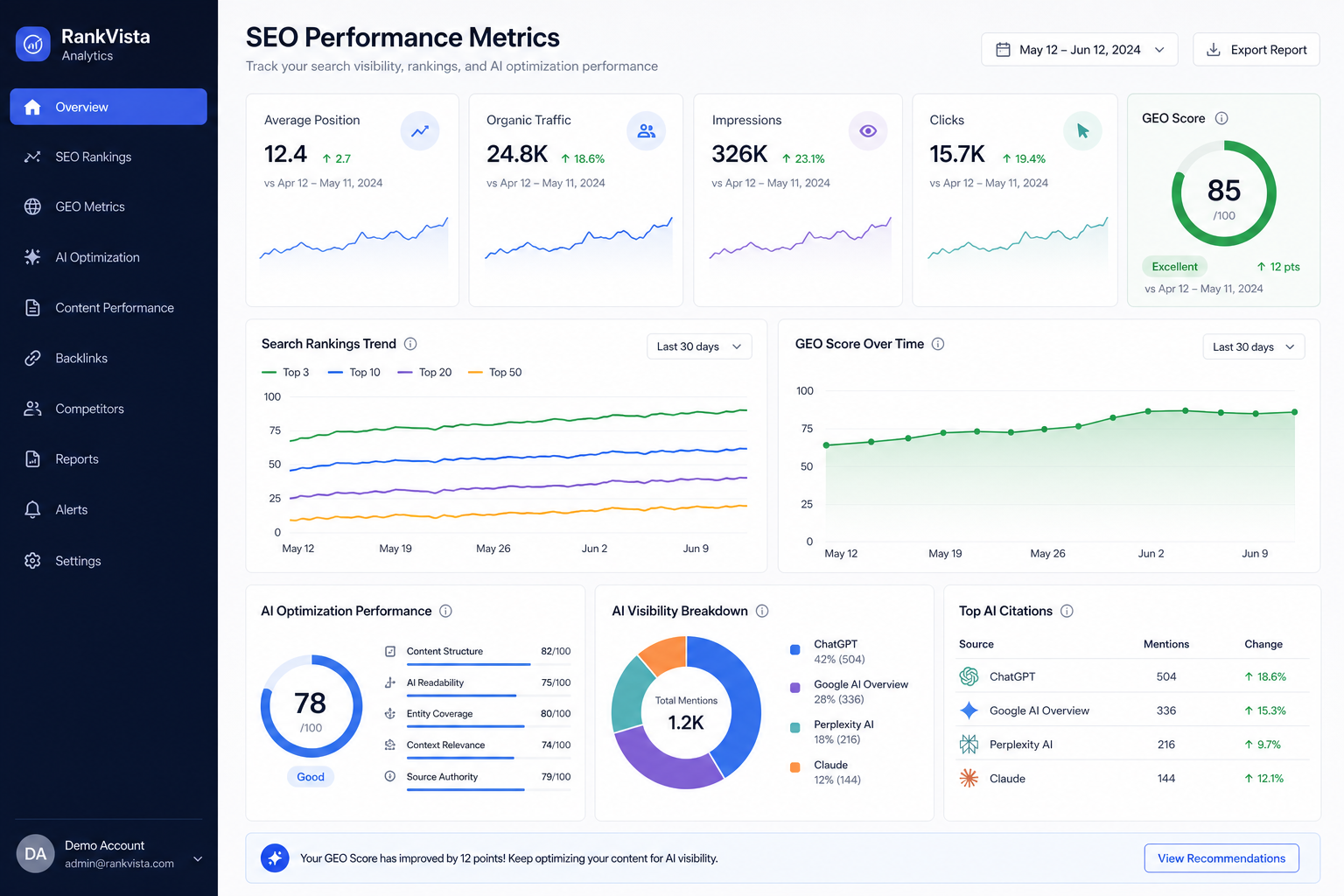Click the Export Report button
1344x896 pixels.
(1256, 50)
